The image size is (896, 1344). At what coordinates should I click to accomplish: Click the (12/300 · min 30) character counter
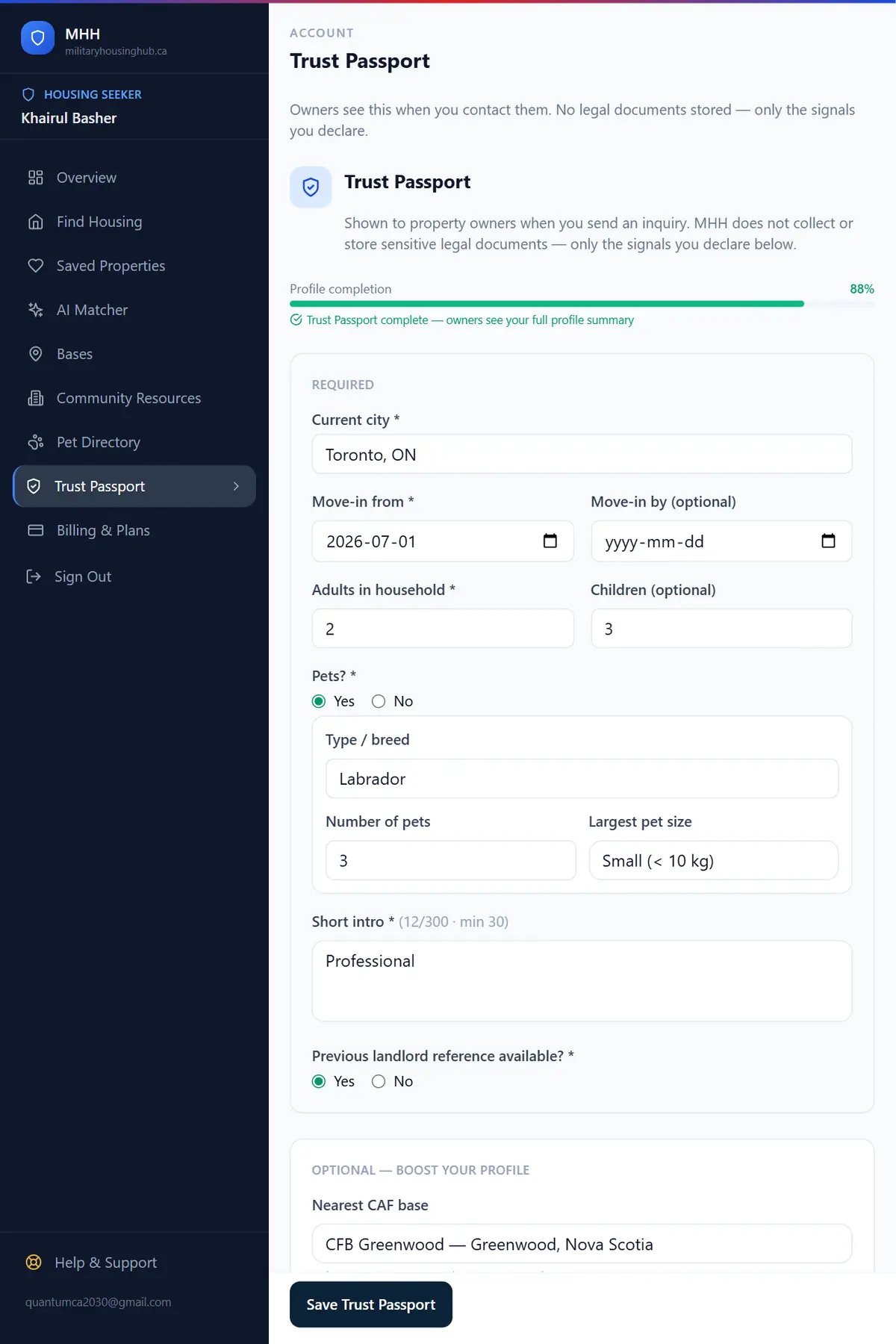coord(453,921)
